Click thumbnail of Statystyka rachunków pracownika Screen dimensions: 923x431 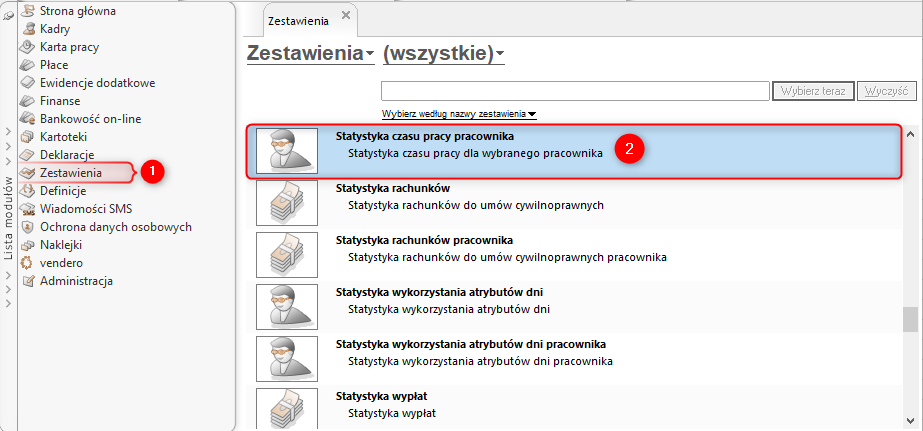pos(287,254)
